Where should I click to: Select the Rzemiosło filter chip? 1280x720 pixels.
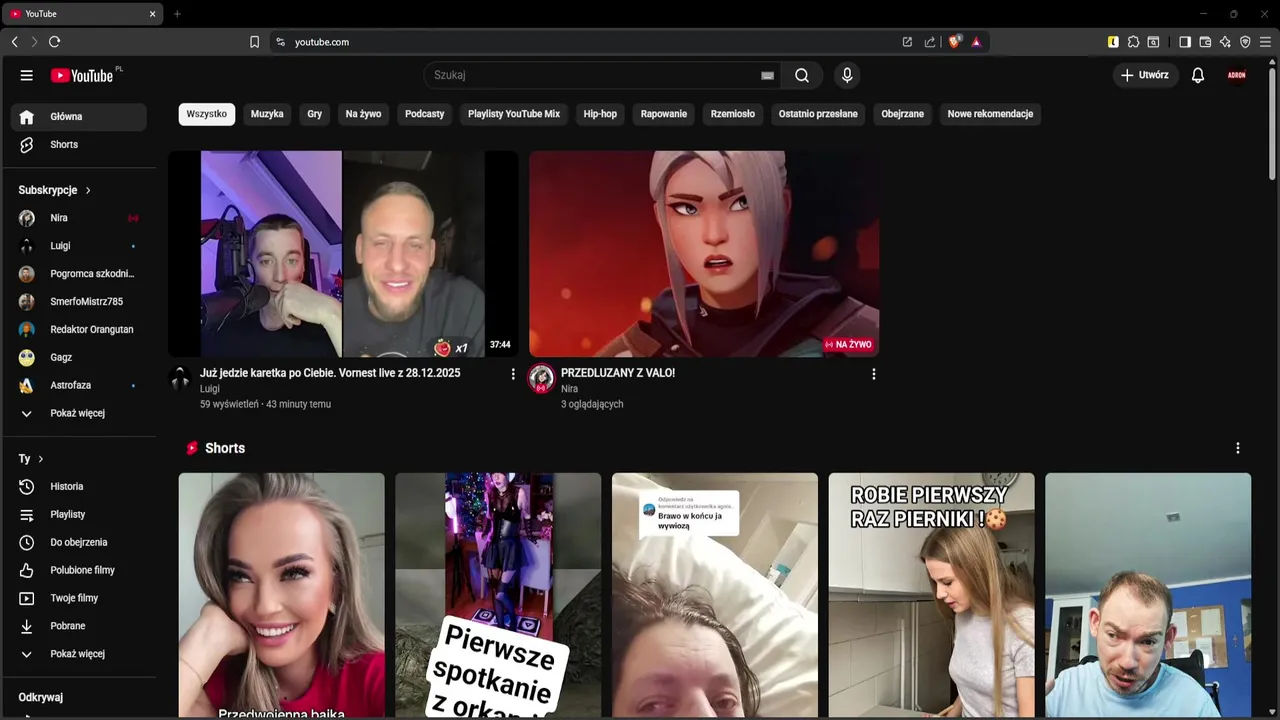point(733,114)
